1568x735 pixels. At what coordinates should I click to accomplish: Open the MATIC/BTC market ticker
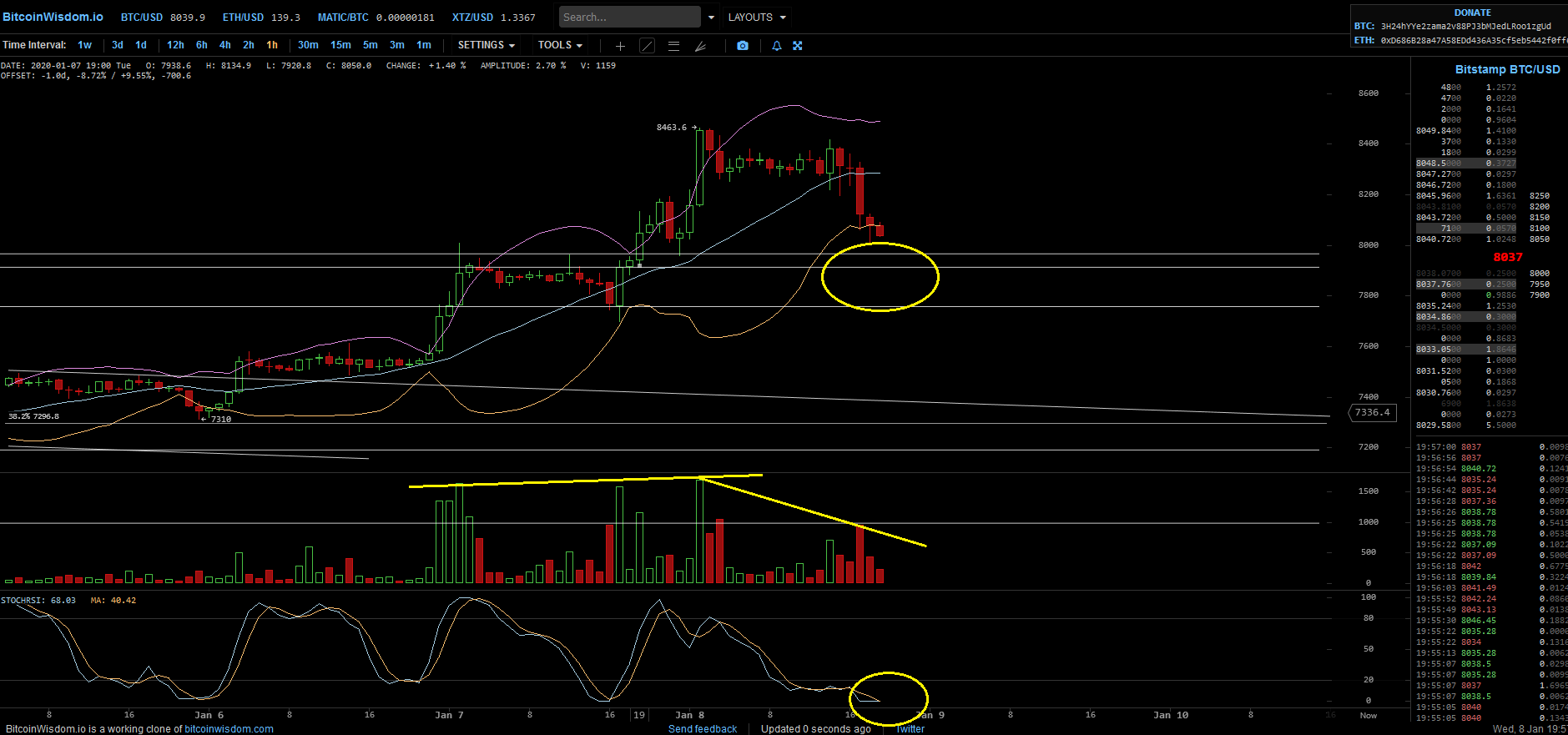[376, 18]
